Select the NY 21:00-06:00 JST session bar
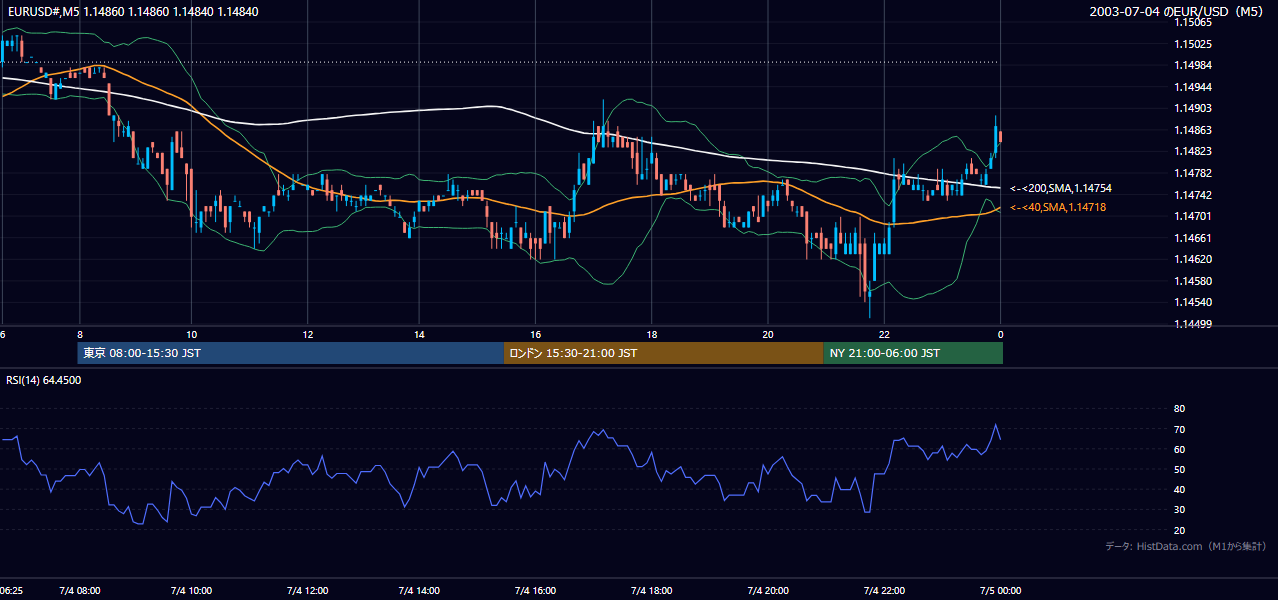1278x600 pixels. [913, 353]
